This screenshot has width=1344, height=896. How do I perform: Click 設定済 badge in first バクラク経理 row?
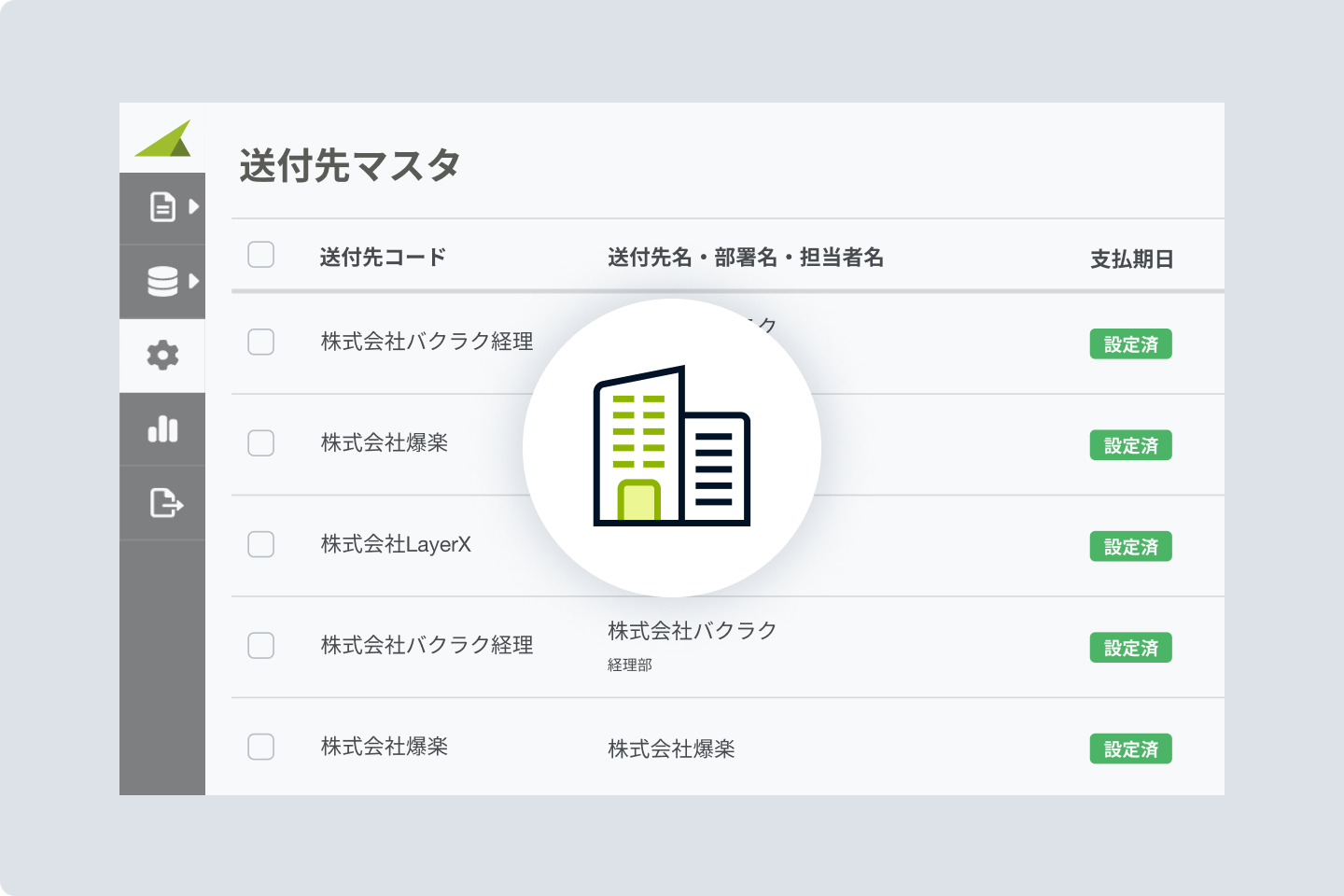[1130, 344]
